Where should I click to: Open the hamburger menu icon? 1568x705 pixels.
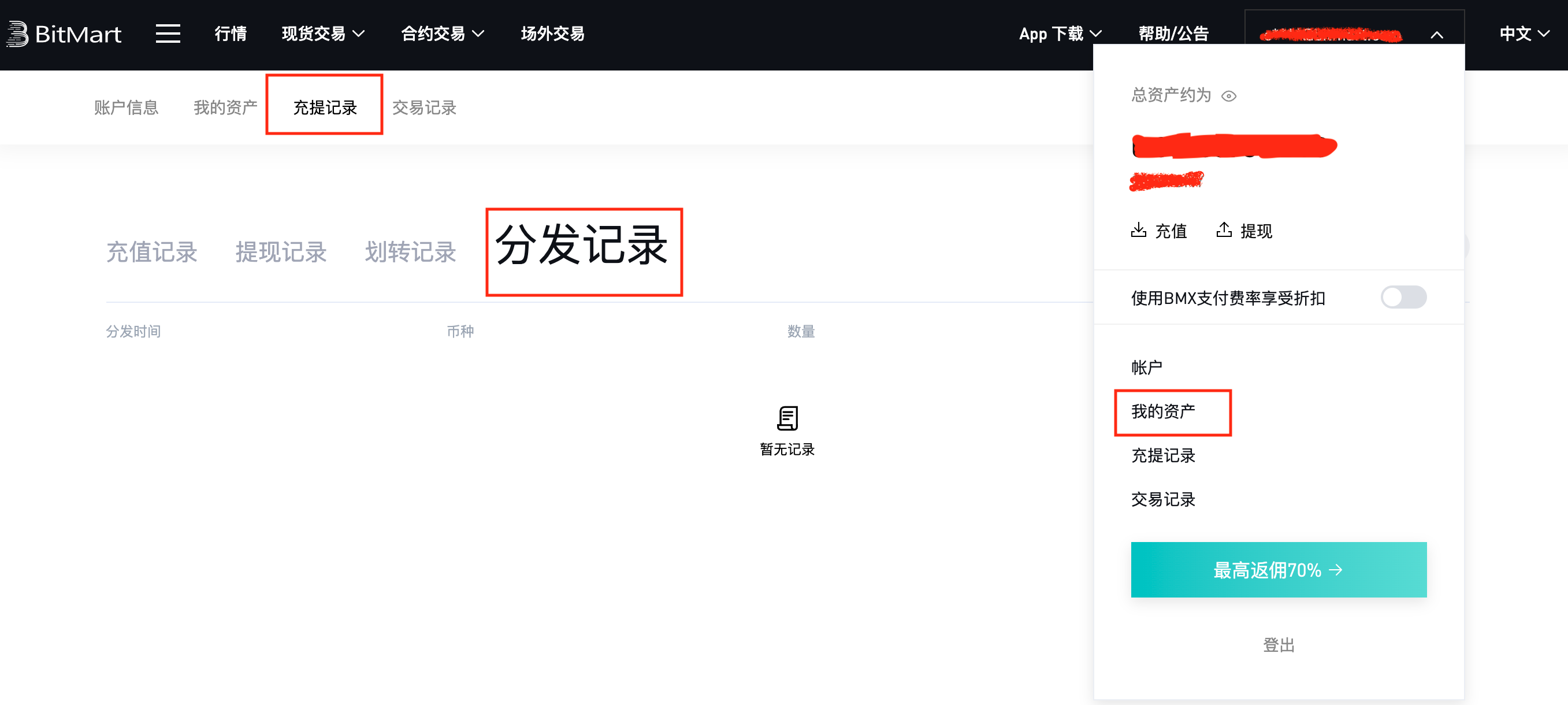[168, 34]
